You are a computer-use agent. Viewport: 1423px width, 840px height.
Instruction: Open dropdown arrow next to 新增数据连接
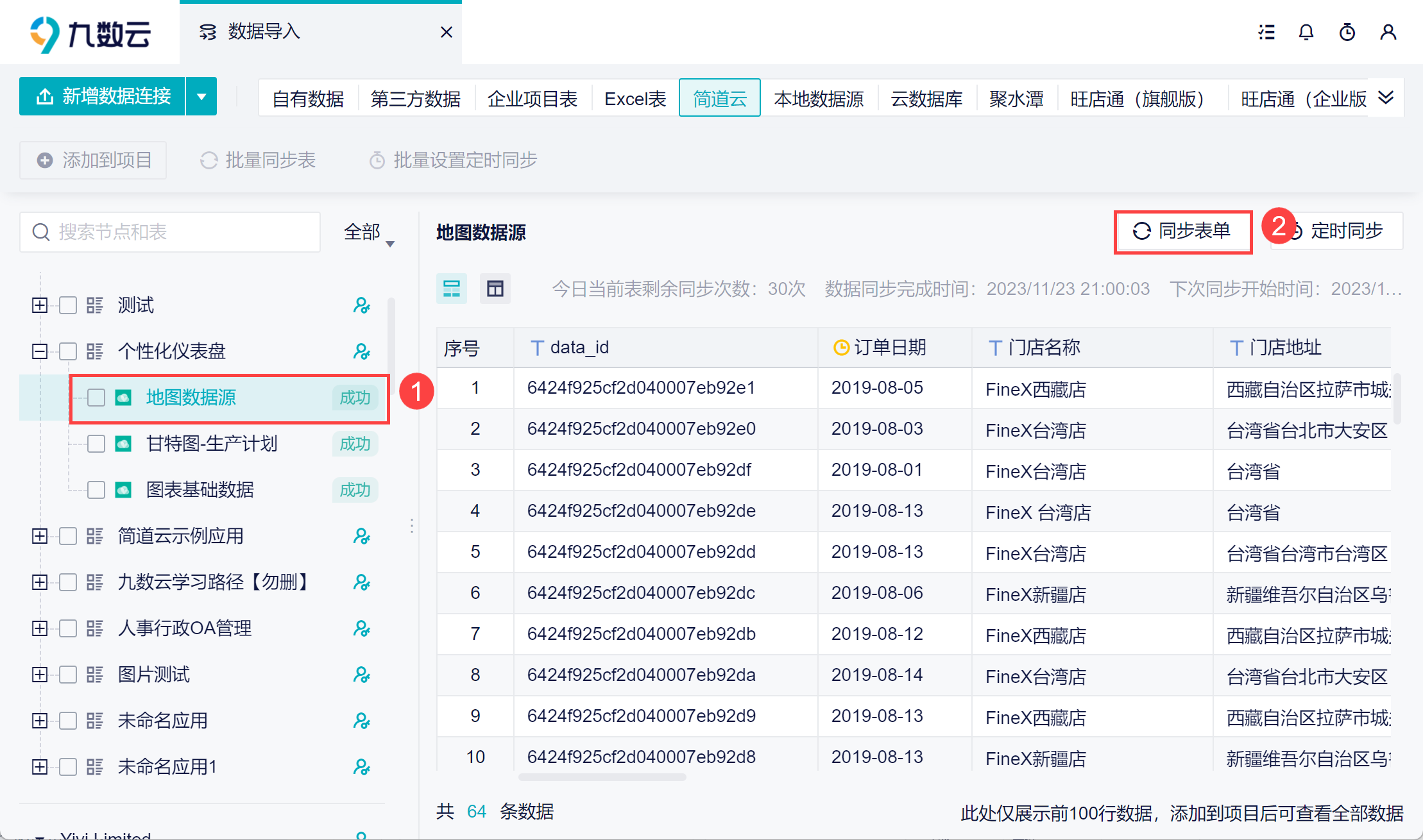click(x=201, y=97)
